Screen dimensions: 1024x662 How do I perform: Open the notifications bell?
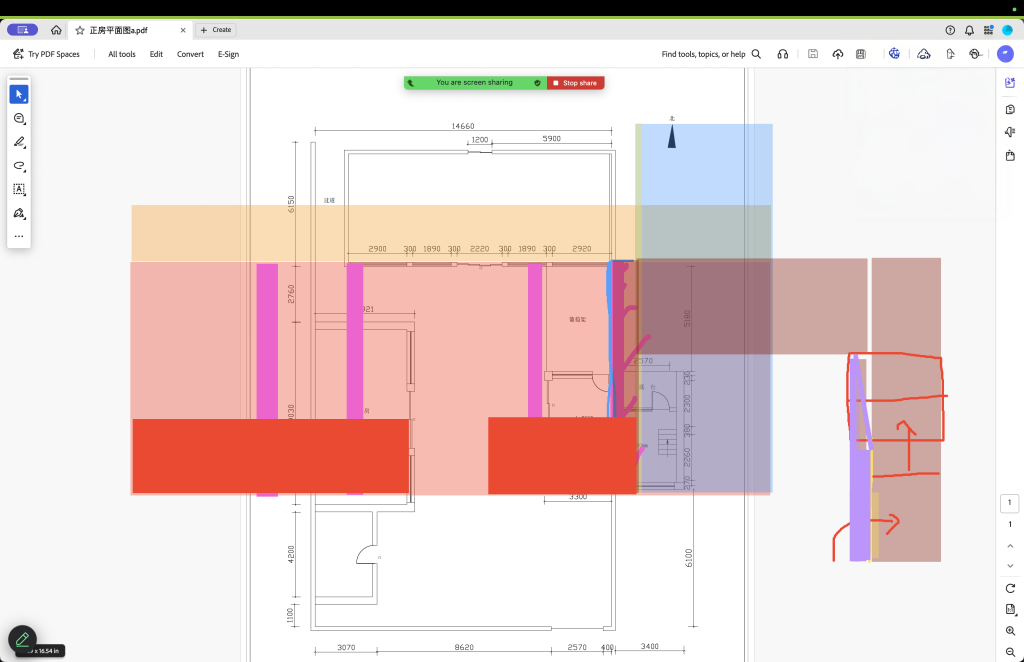(x=969, y=30)
